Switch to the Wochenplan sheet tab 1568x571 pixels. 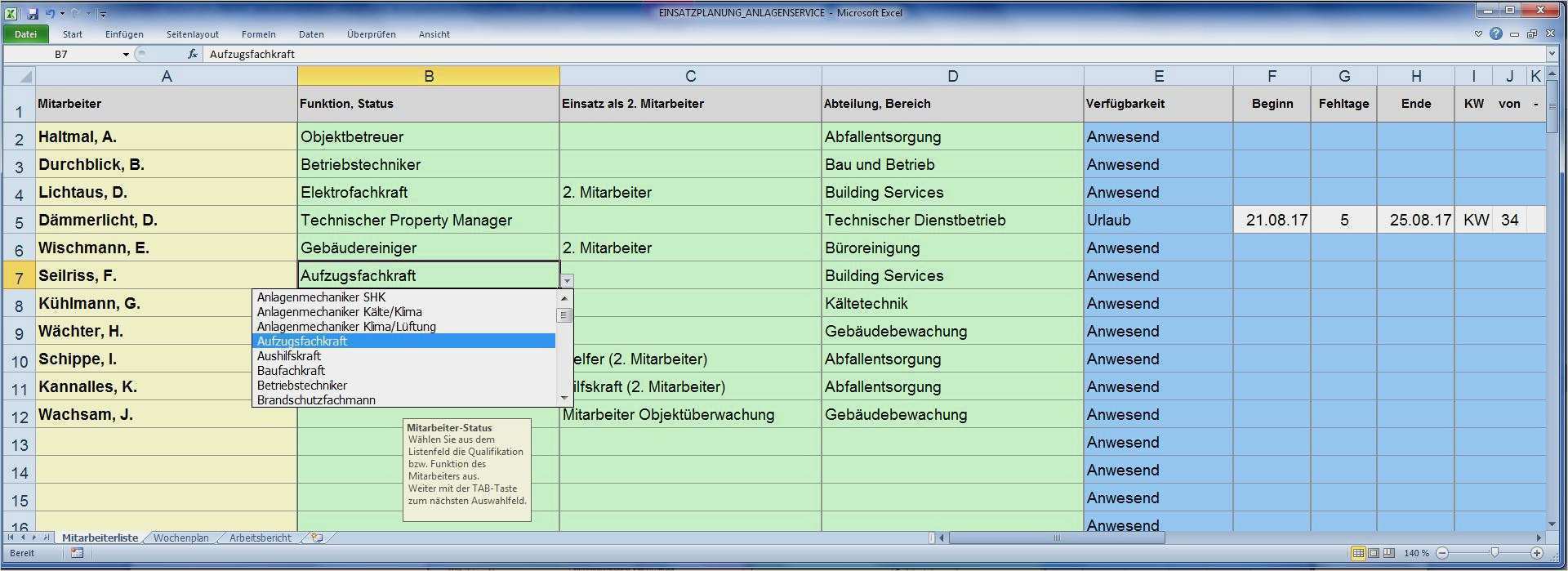[180, 538]
